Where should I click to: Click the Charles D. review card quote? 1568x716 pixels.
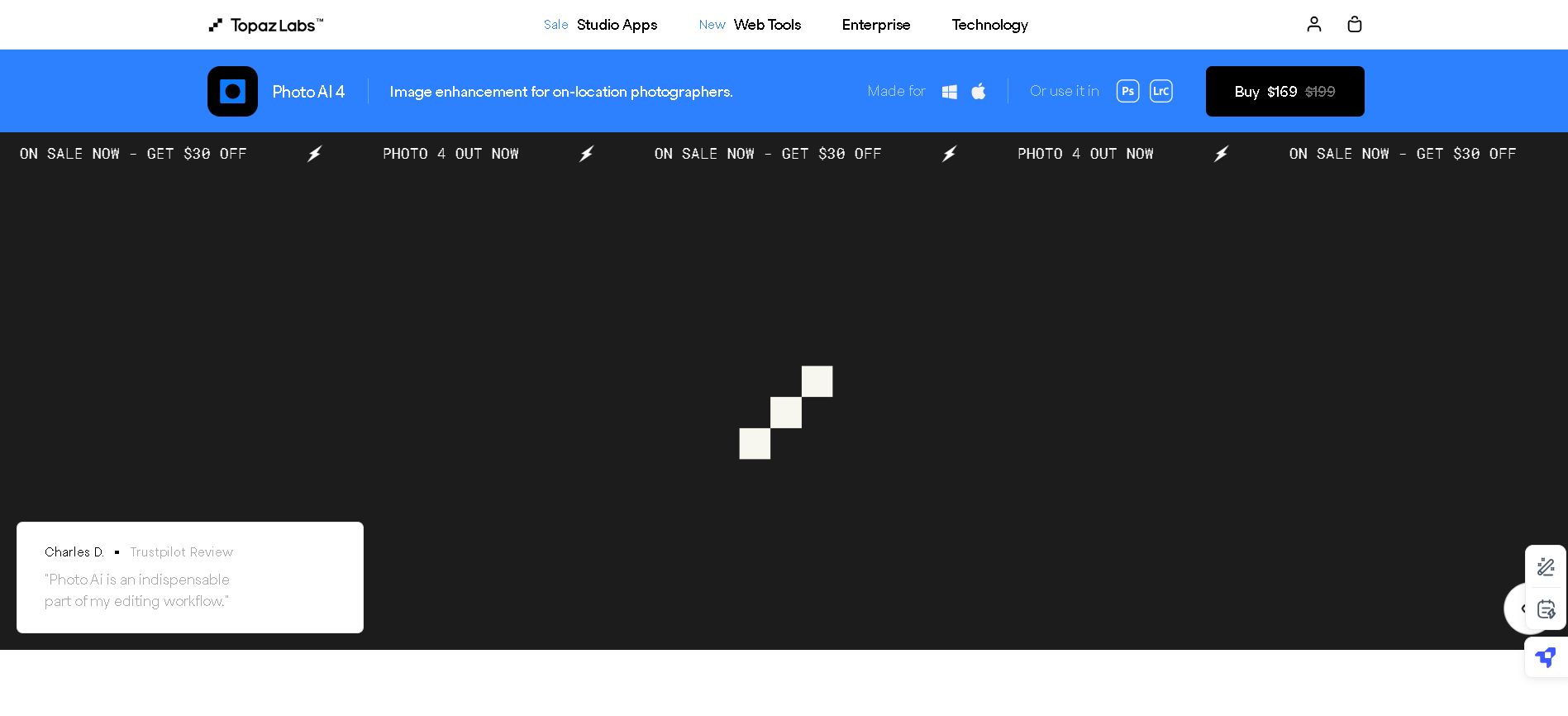click(x=137, y=590)
